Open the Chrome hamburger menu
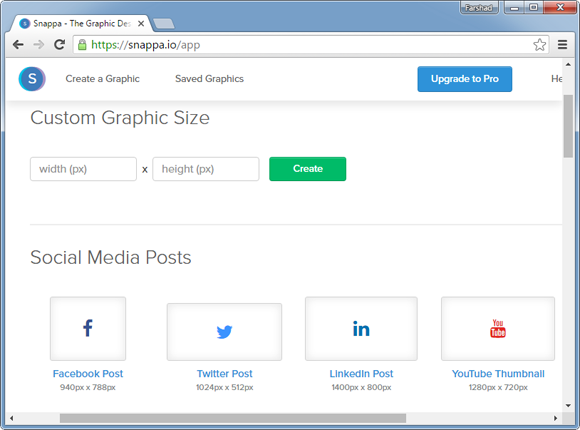This screenshot has height=430, width=580. 563,45
